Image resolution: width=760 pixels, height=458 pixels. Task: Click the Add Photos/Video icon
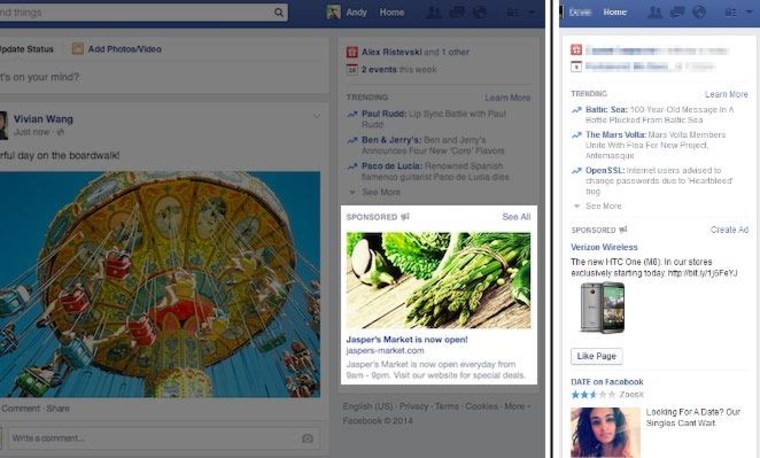78,48
